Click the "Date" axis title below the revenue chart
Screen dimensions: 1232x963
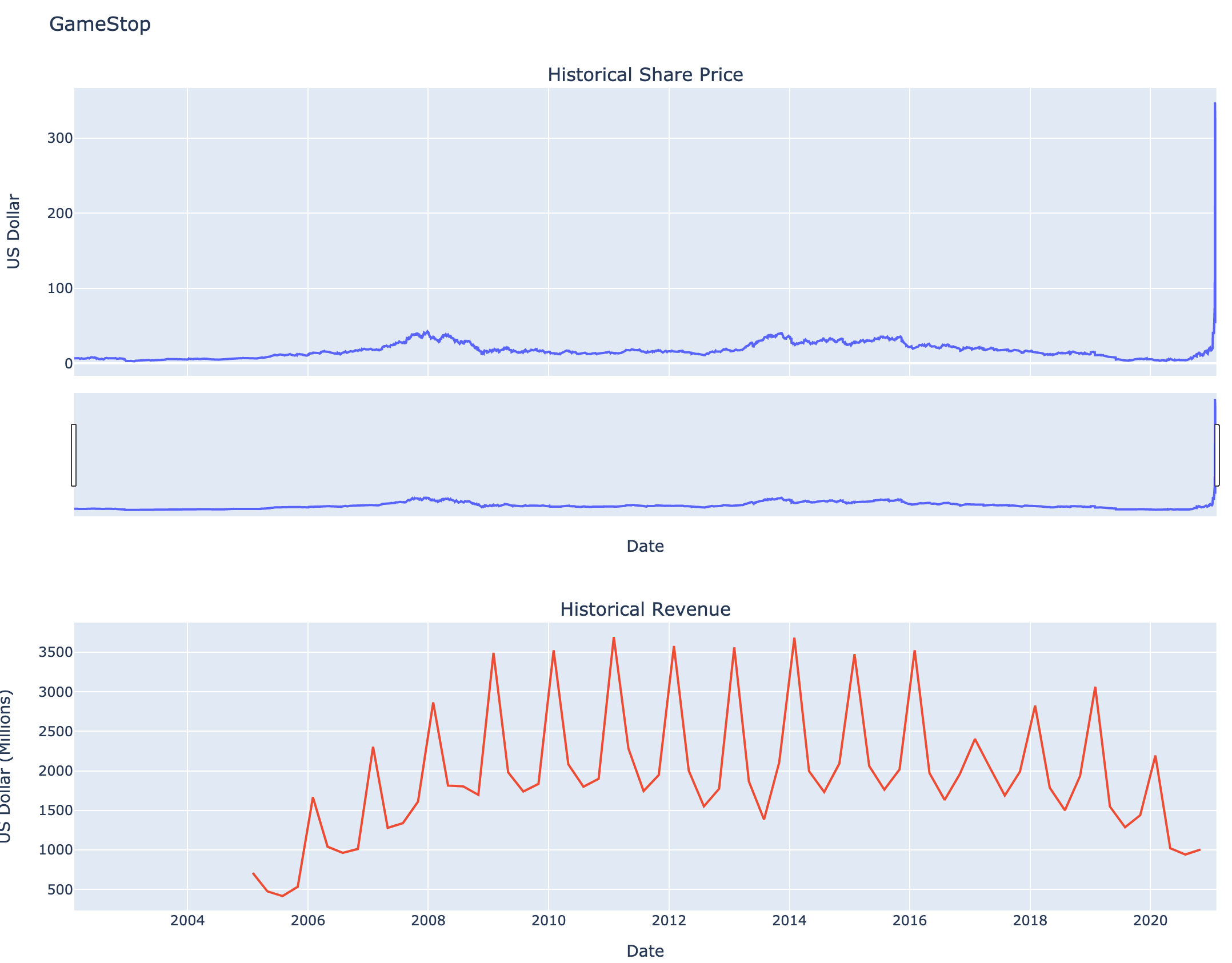coord(645,951)
